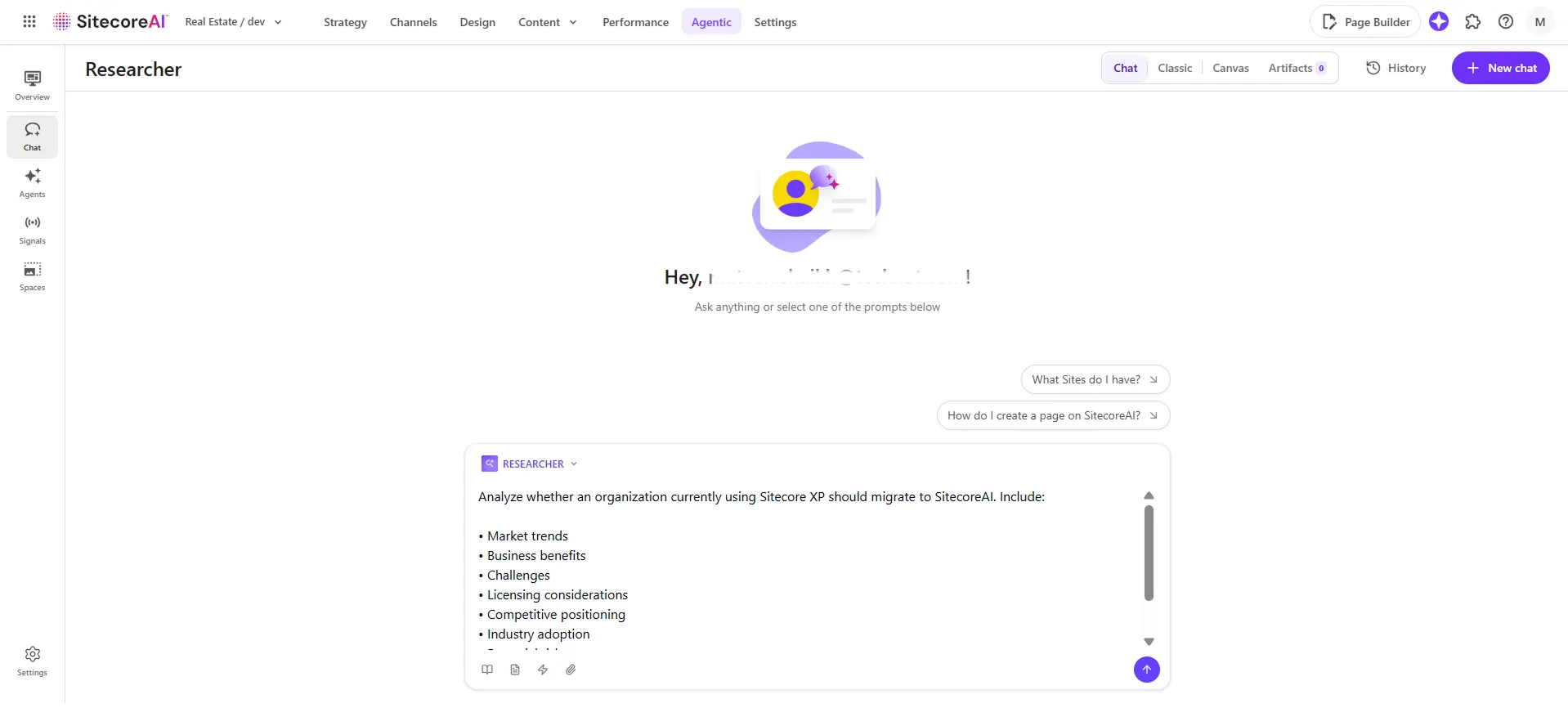
Task: Click the prompt scrollbar up arrow
Action: 1149,495
